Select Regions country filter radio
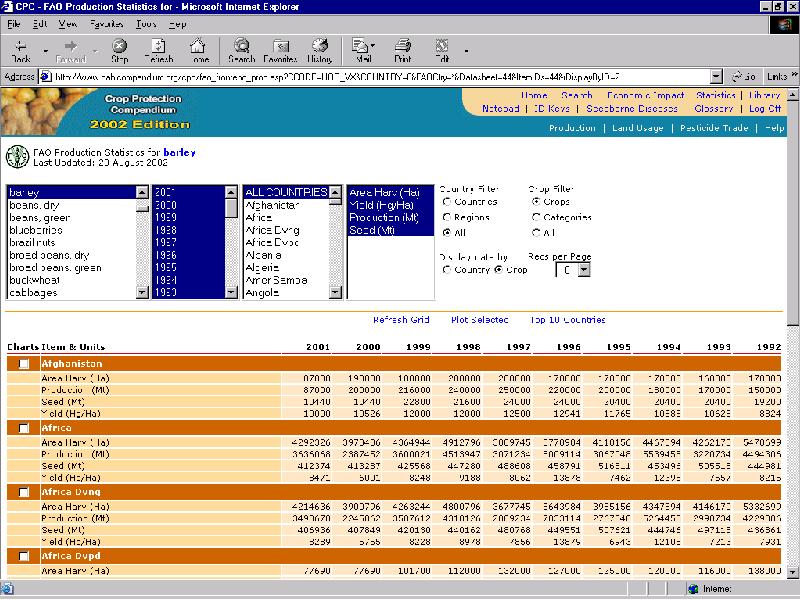Screen dimensions: 800x600 point(447,217)
